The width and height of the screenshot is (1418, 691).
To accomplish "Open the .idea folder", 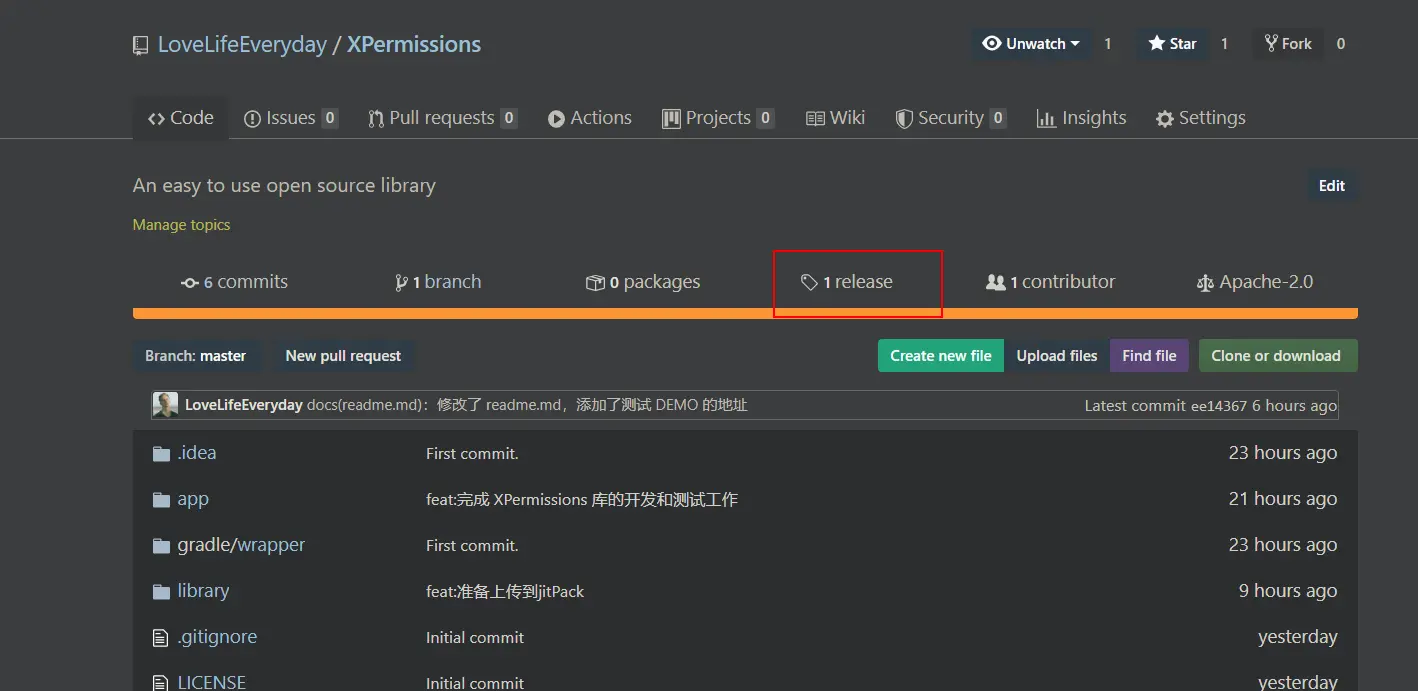I will coord(196,453).
